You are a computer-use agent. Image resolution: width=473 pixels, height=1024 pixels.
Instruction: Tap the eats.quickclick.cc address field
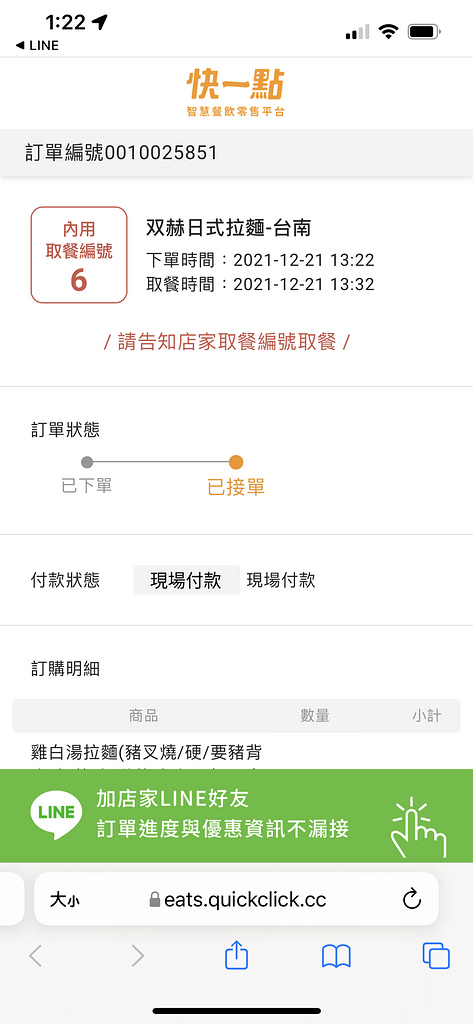[236, 899]
